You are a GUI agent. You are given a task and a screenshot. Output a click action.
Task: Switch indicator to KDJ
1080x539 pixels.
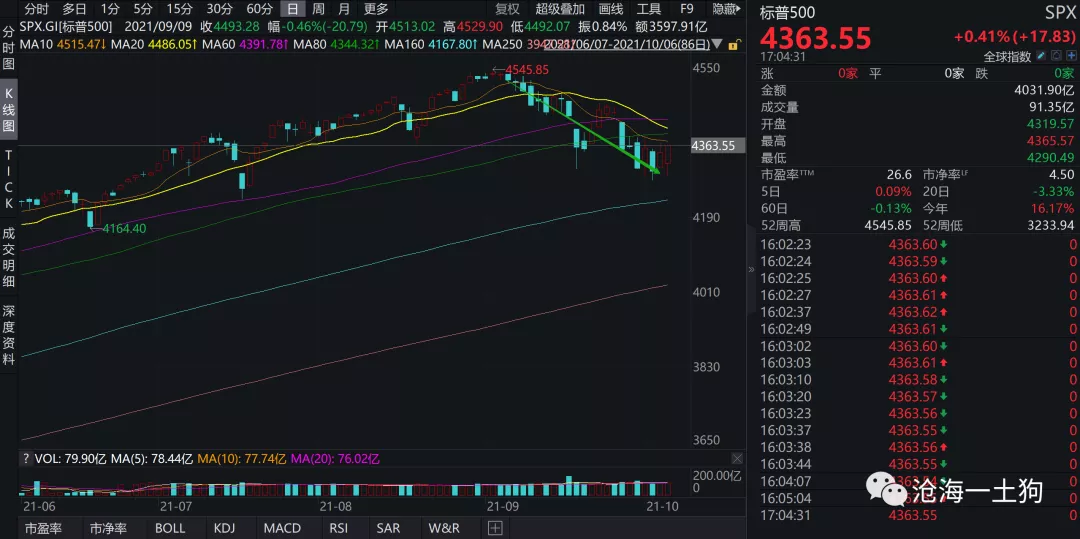point(225,528)
